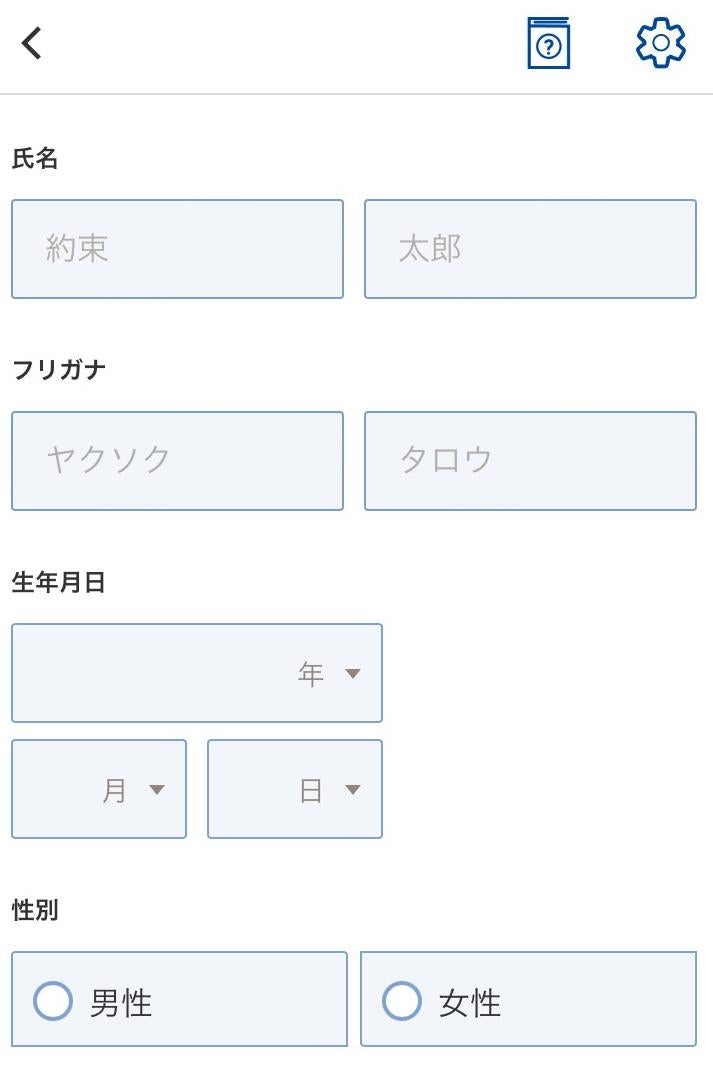Open settings via the gear icon
Viewport: 713px width, 1084px height.
click(x=661, y=44)
